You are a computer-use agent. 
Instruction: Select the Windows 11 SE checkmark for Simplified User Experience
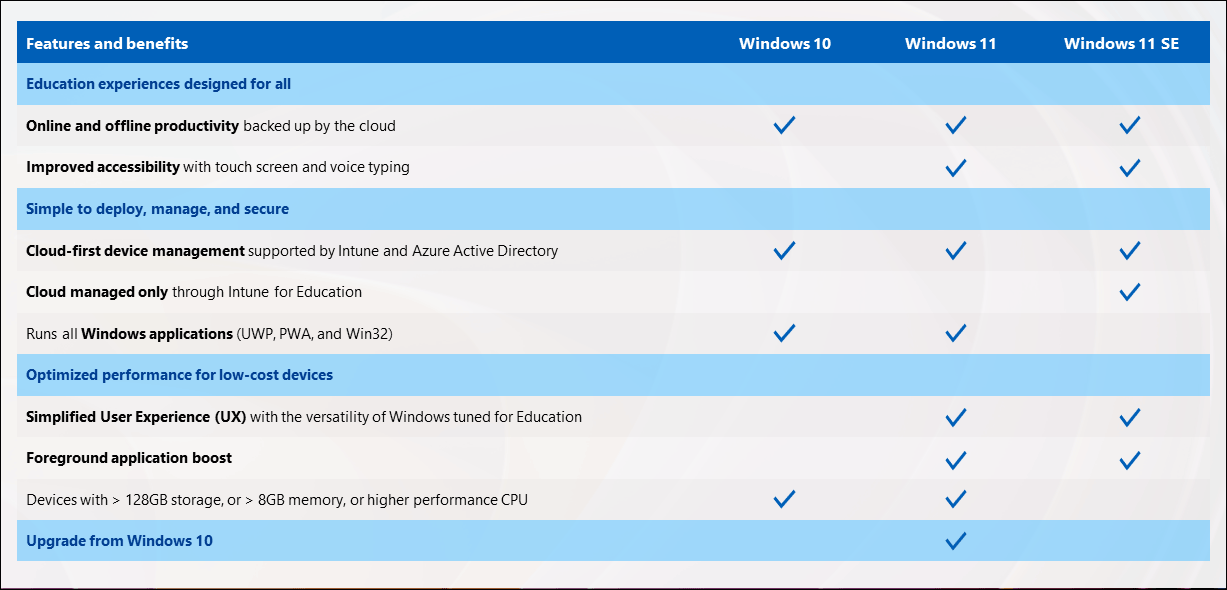click(1129, 417)
